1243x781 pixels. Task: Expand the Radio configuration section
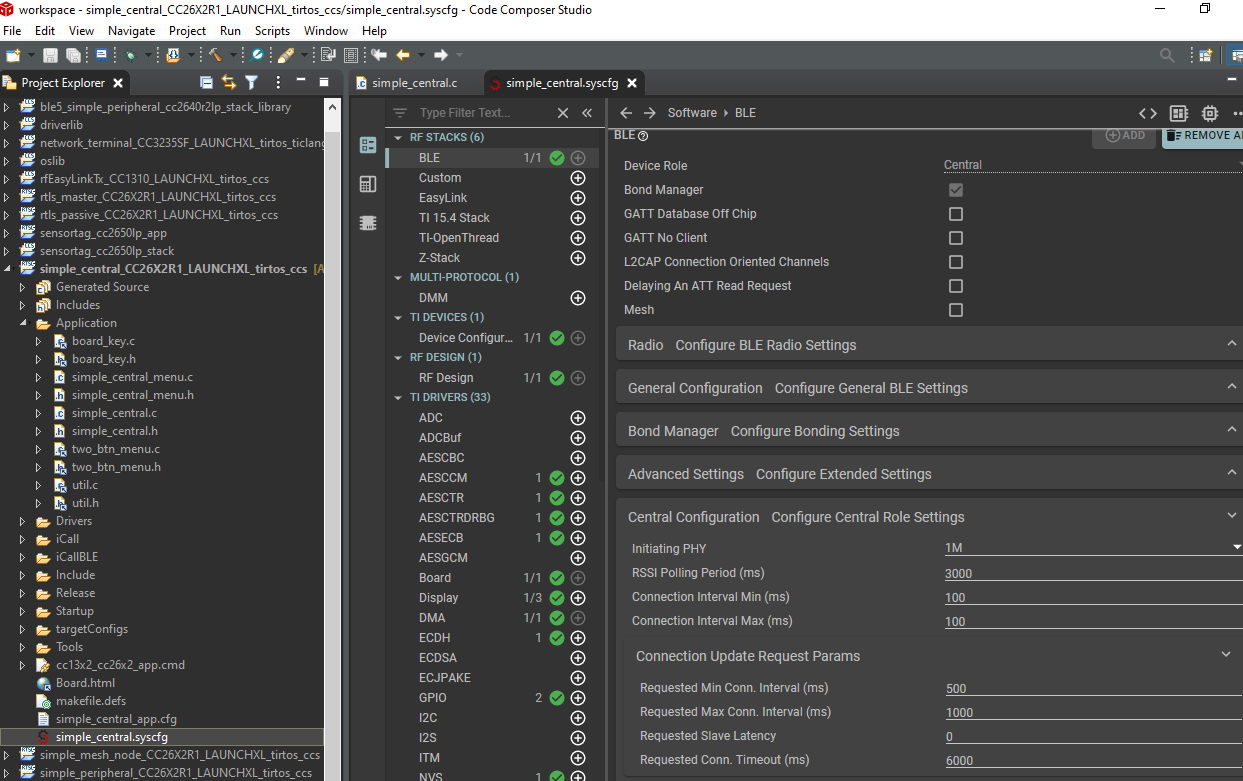click(x=1231, y=344)
